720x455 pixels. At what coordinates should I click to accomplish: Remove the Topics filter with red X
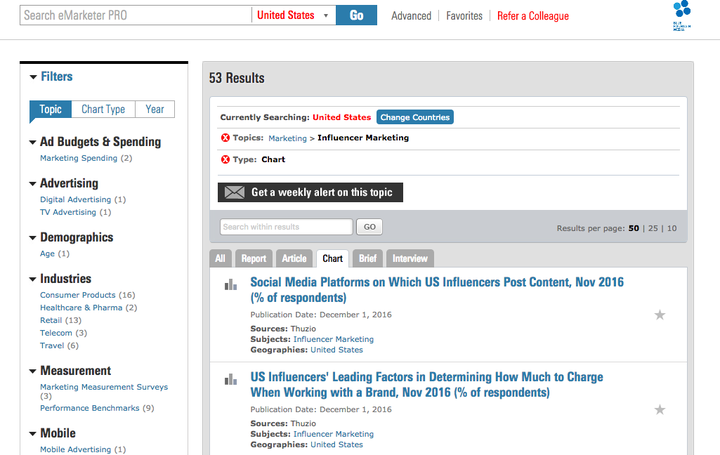coord(225,138)
